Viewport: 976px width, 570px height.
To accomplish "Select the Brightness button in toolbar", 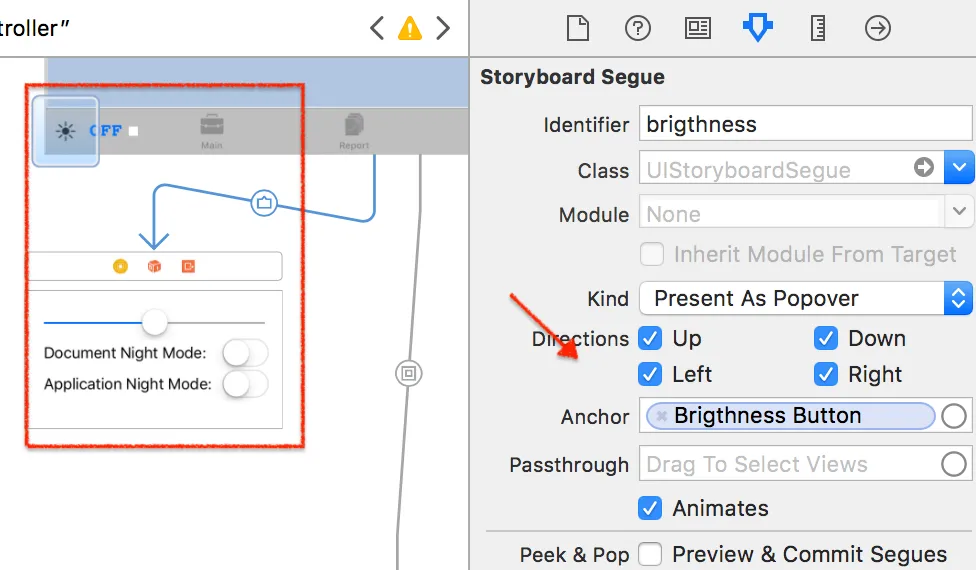I will [x=66, y=131].
